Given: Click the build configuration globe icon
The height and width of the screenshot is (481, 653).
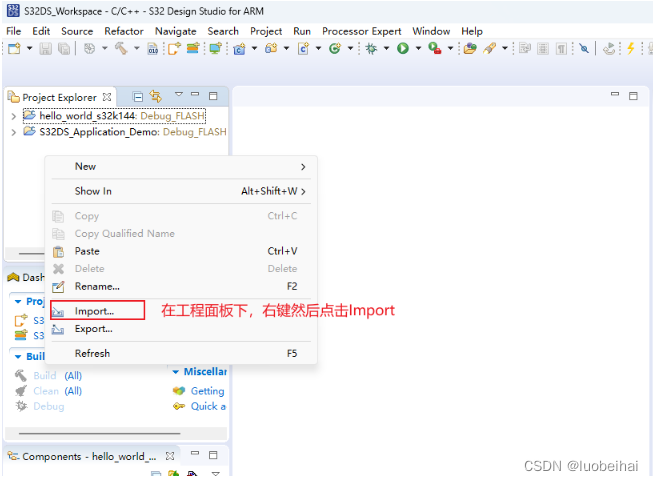Looking at the screenshot, I should click(x=89, y=48).
